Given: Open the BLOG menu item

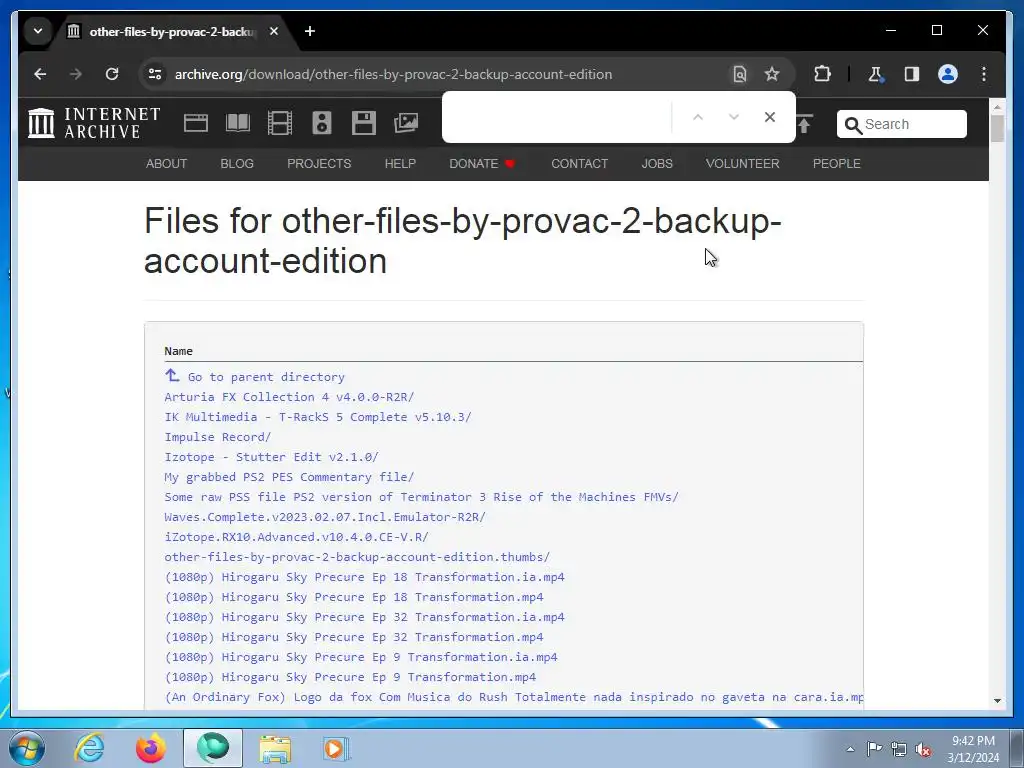Looking at the screenshot, I should (x=237, y=164).
